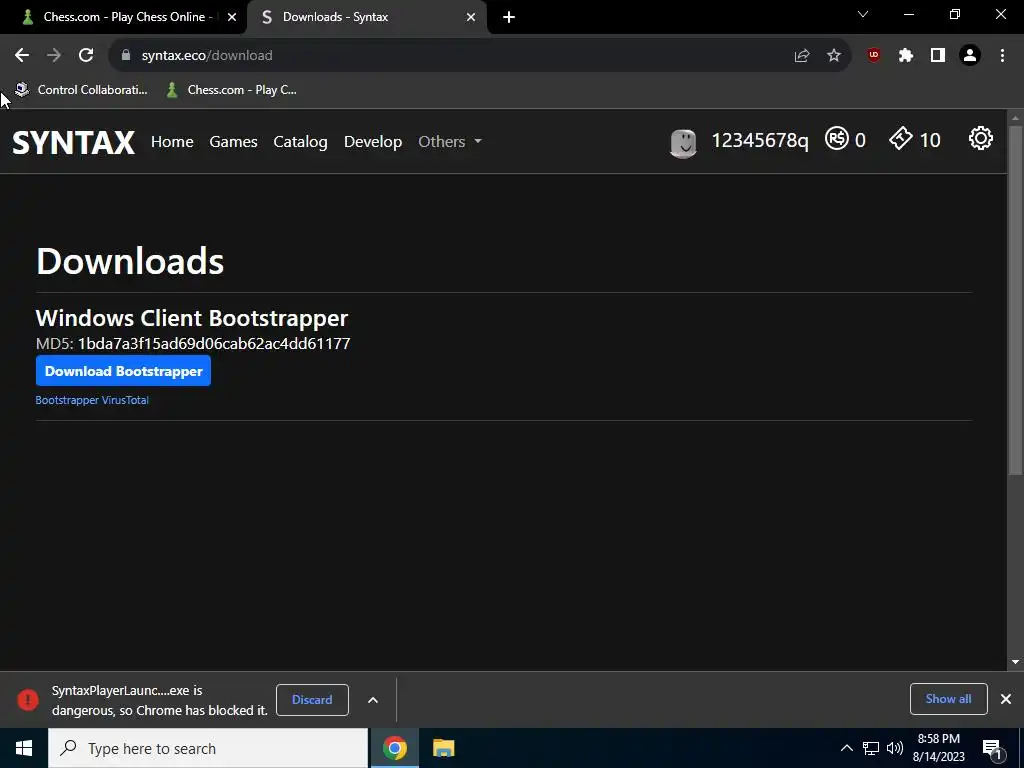Click Chrome icon in the taskbar
The height and width of the screenshot is (768, 1024).
[x=394, y=748]
